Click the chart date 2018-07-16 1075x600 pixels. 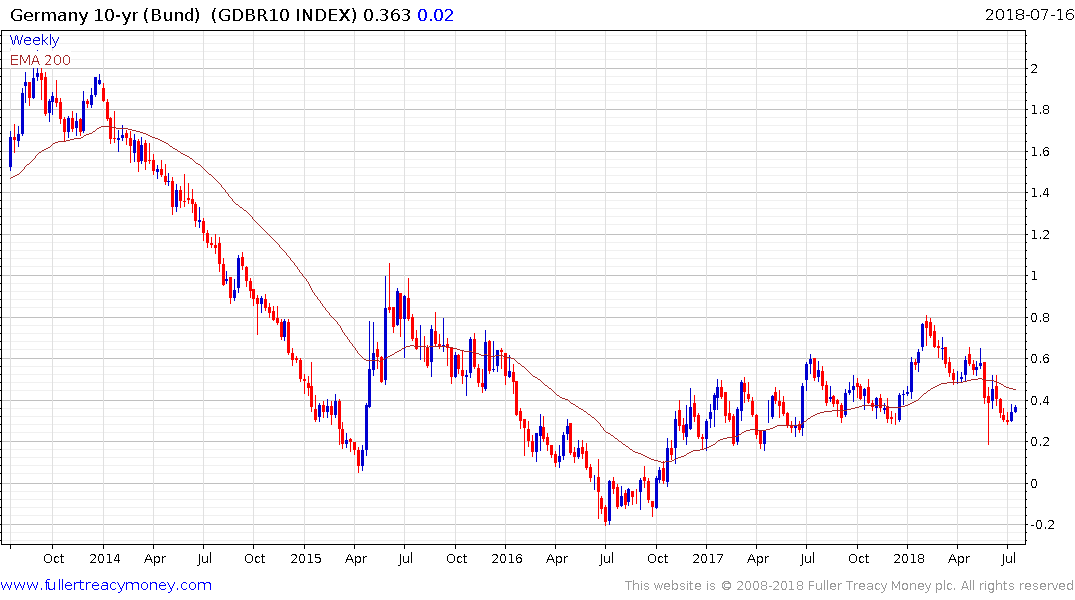click(1027, 15)
